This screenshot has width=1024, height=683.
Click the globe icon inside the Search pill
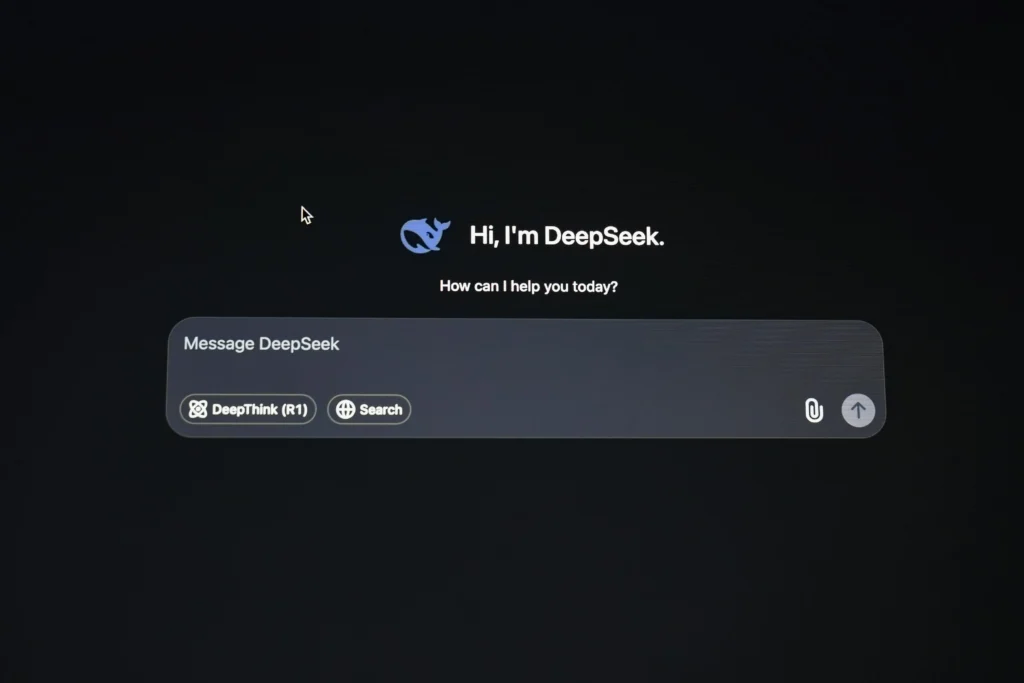click(344, 409)
